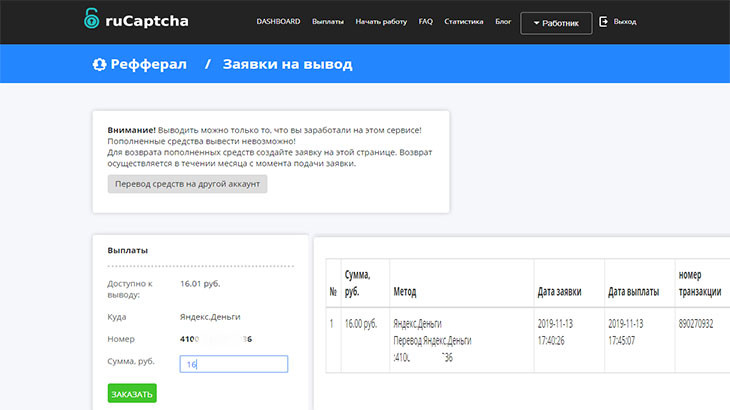730x410 pixels.
Task: Visit the Блог navigation link
Action: 503,21
